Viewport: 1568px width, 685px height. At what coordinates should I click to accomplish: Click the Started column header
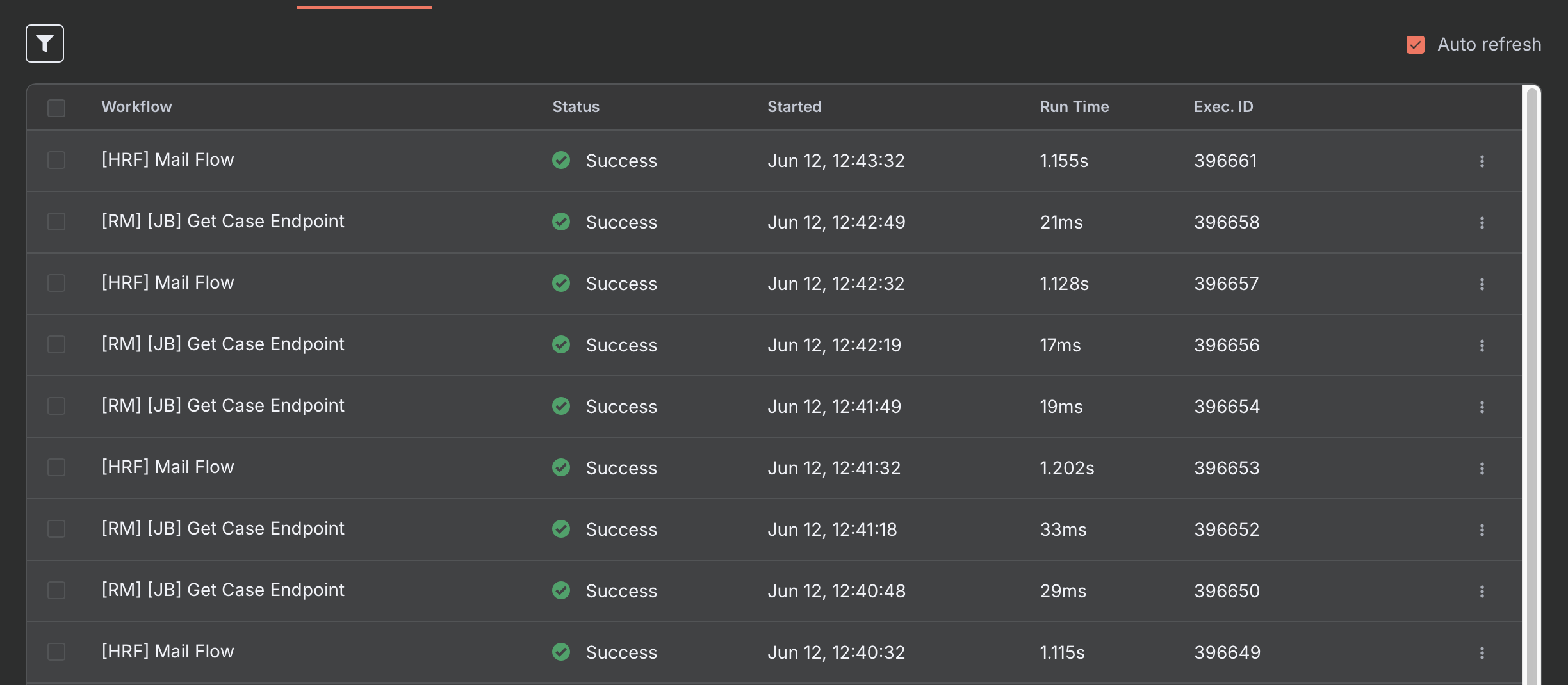794,107
